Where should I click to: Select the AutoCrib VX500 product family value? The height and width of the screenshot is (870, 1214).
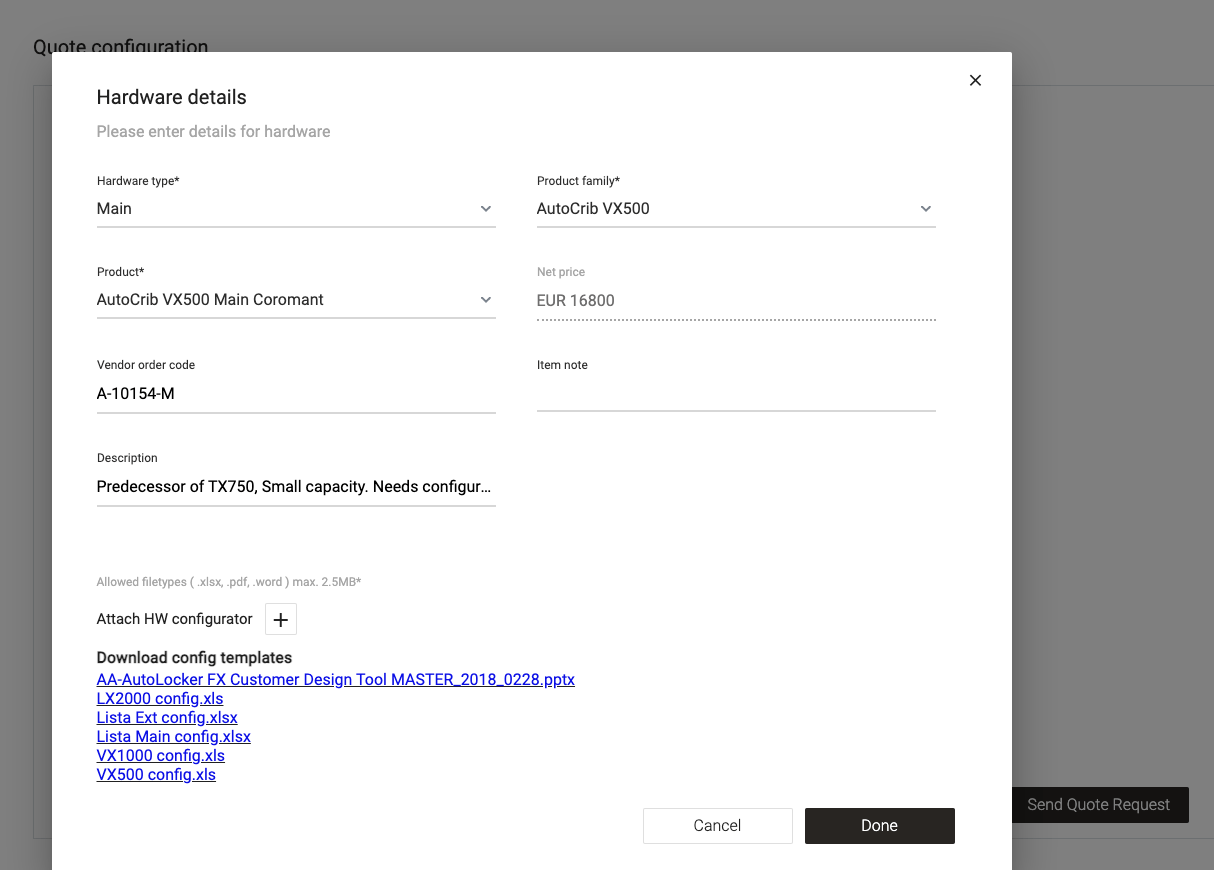pos(593,209)
